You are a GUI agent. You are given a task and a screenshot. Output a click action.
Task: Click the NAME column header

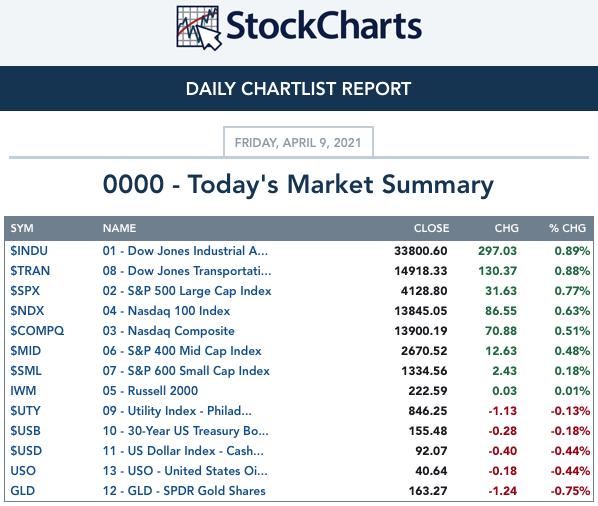[x=119, y=228]
